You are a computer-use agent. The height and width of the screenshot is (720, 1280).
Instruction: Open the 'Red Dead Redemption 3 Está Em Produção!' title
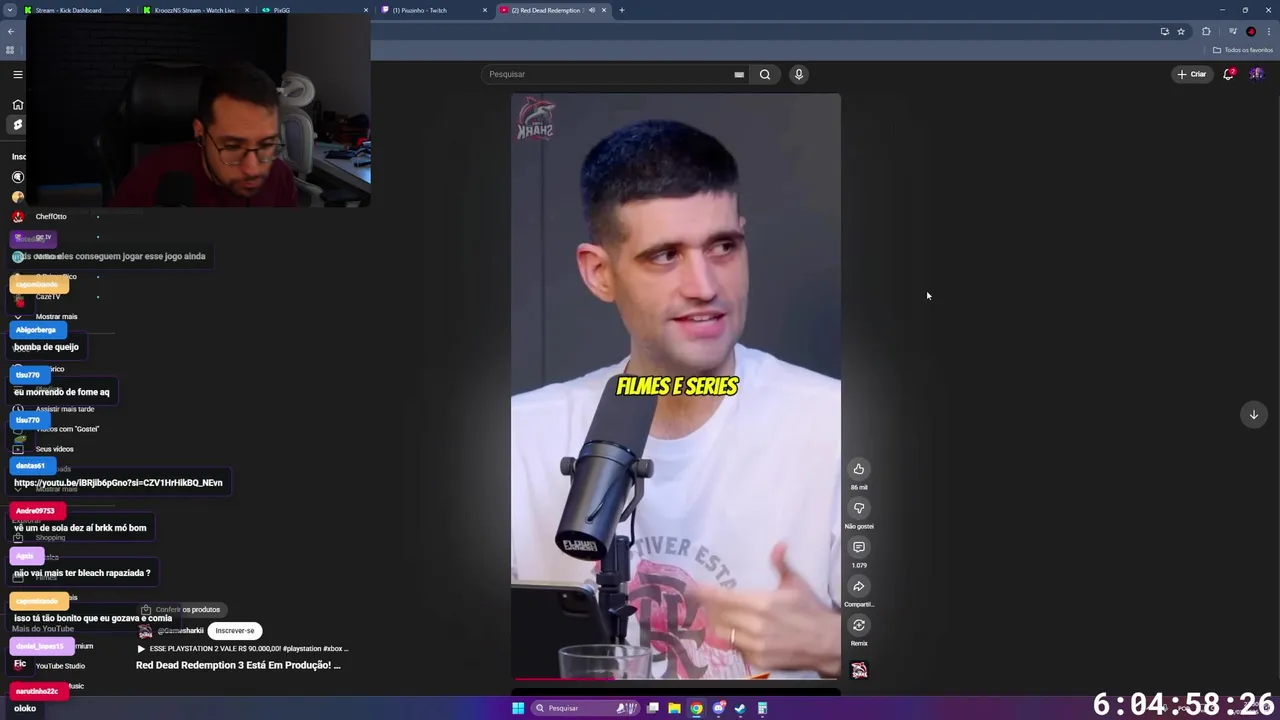tap(238, 665)
